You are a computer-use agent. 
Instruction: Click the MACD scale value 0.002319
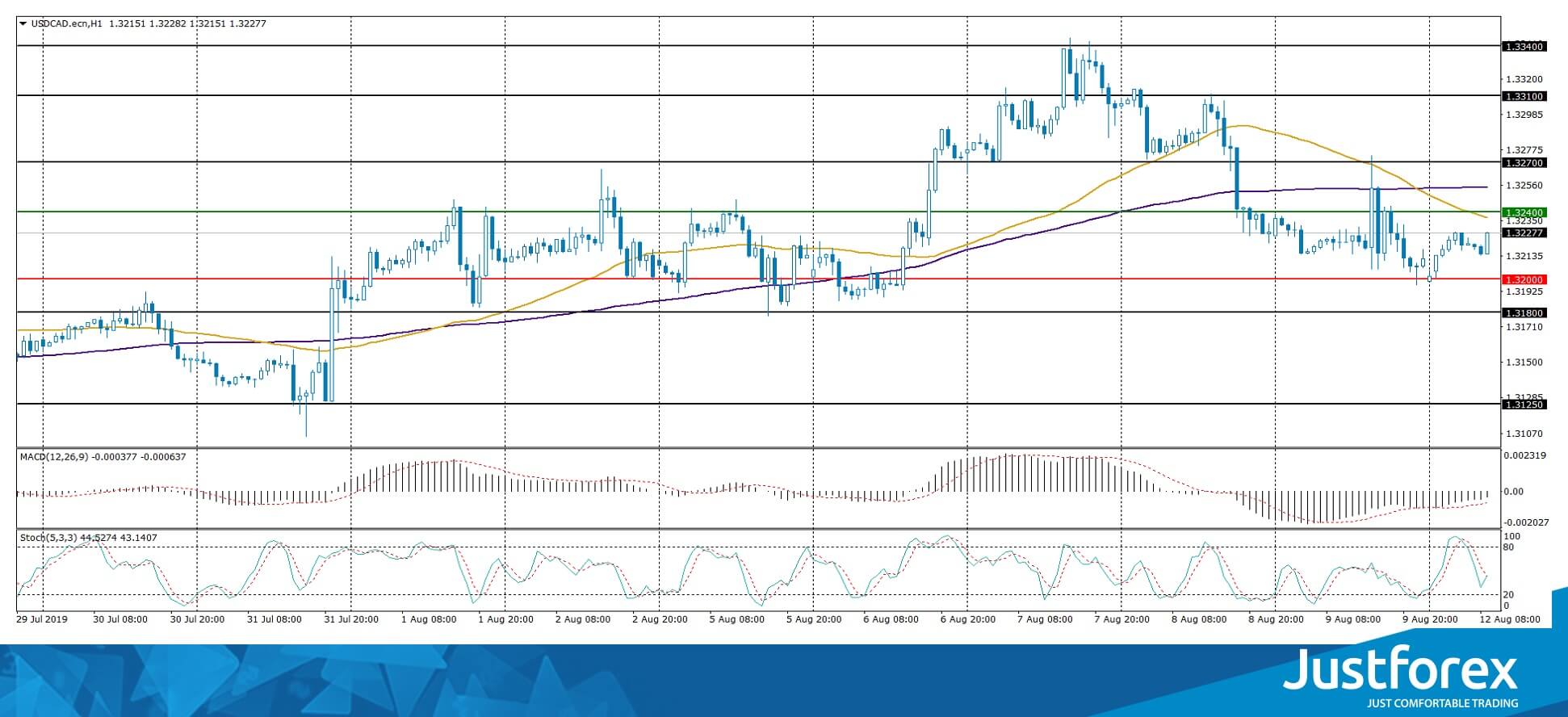pos(1524,455)
